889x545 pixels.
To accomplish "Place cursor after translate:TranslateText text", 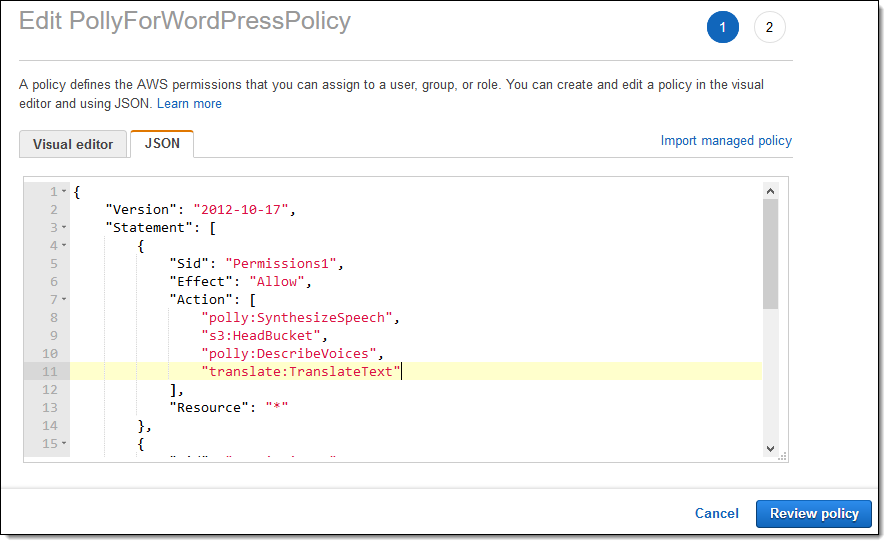I will (401, 371).
